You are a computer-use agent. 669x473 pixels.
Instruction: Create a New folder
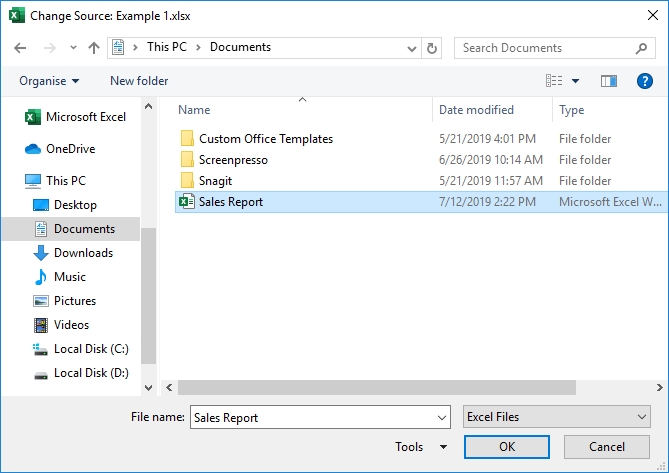139,81
